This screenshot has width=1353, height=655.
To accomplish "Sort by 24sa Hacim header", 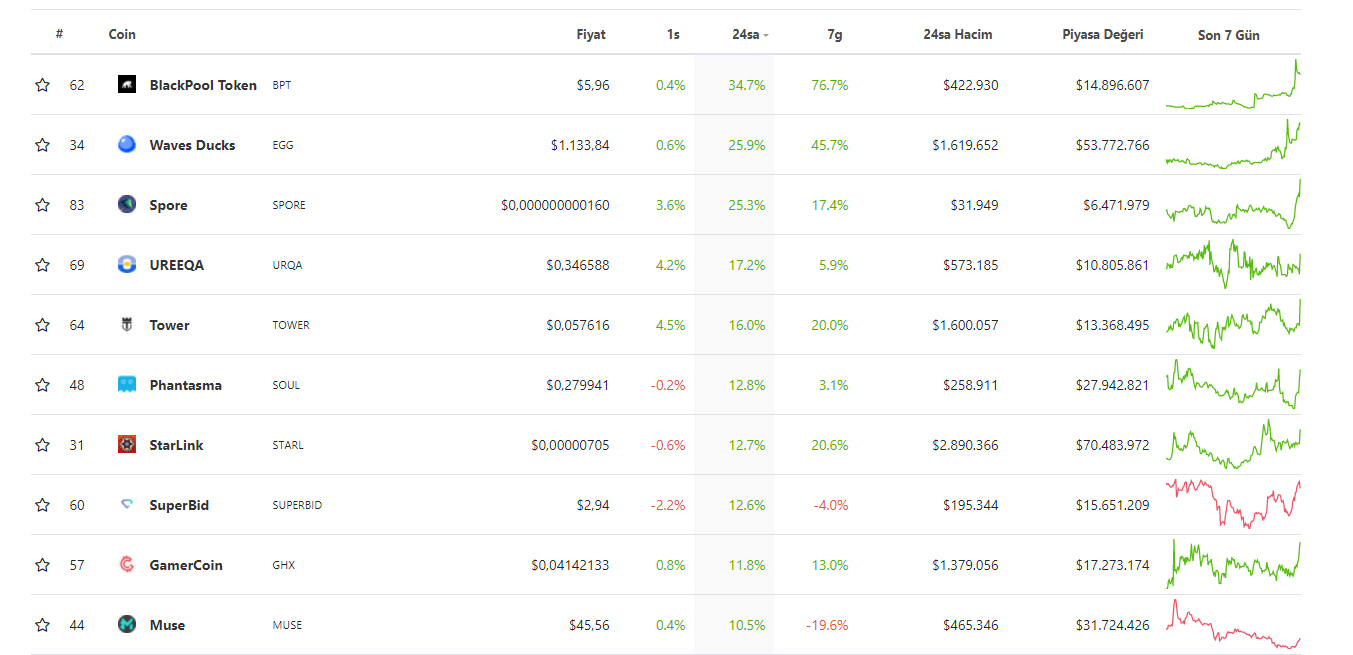I will point(958,34).
